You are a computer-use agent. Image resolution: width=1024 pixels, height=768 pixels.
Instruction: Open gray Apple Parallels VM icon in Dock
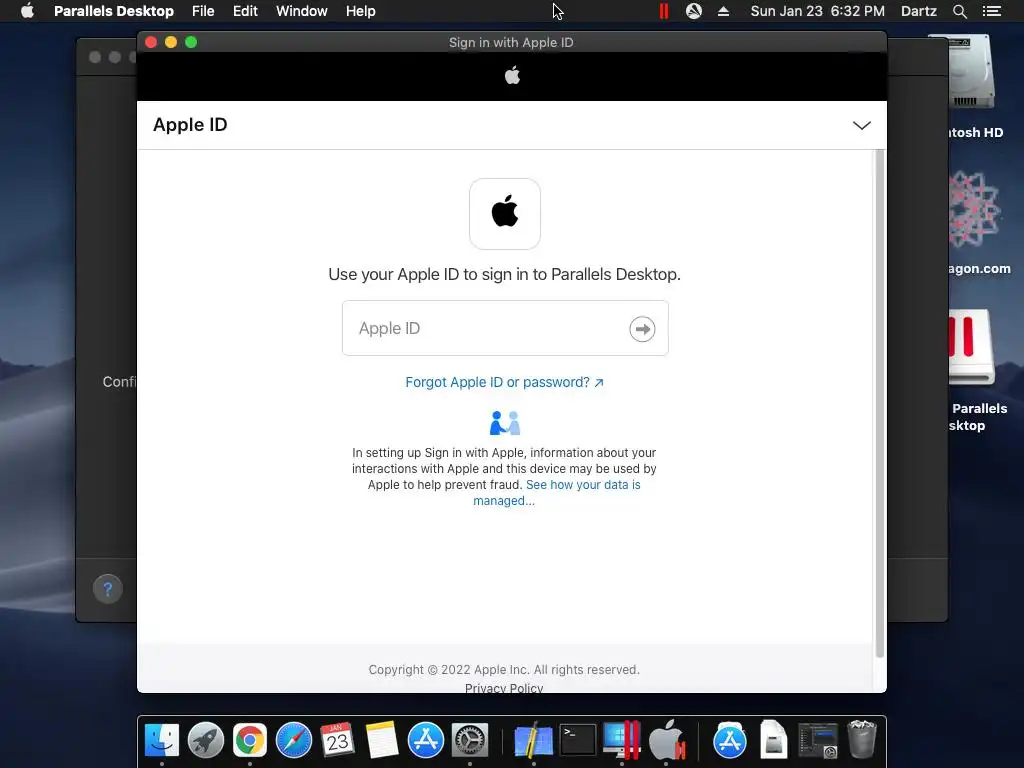[x=667, y=741]
